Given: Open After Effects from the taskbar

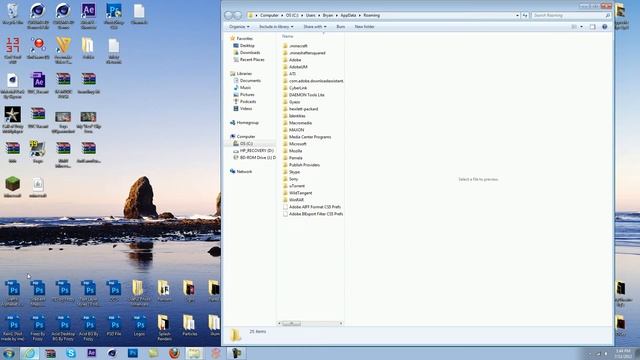Looking at the screenshot, I should (x=91, y=353).
